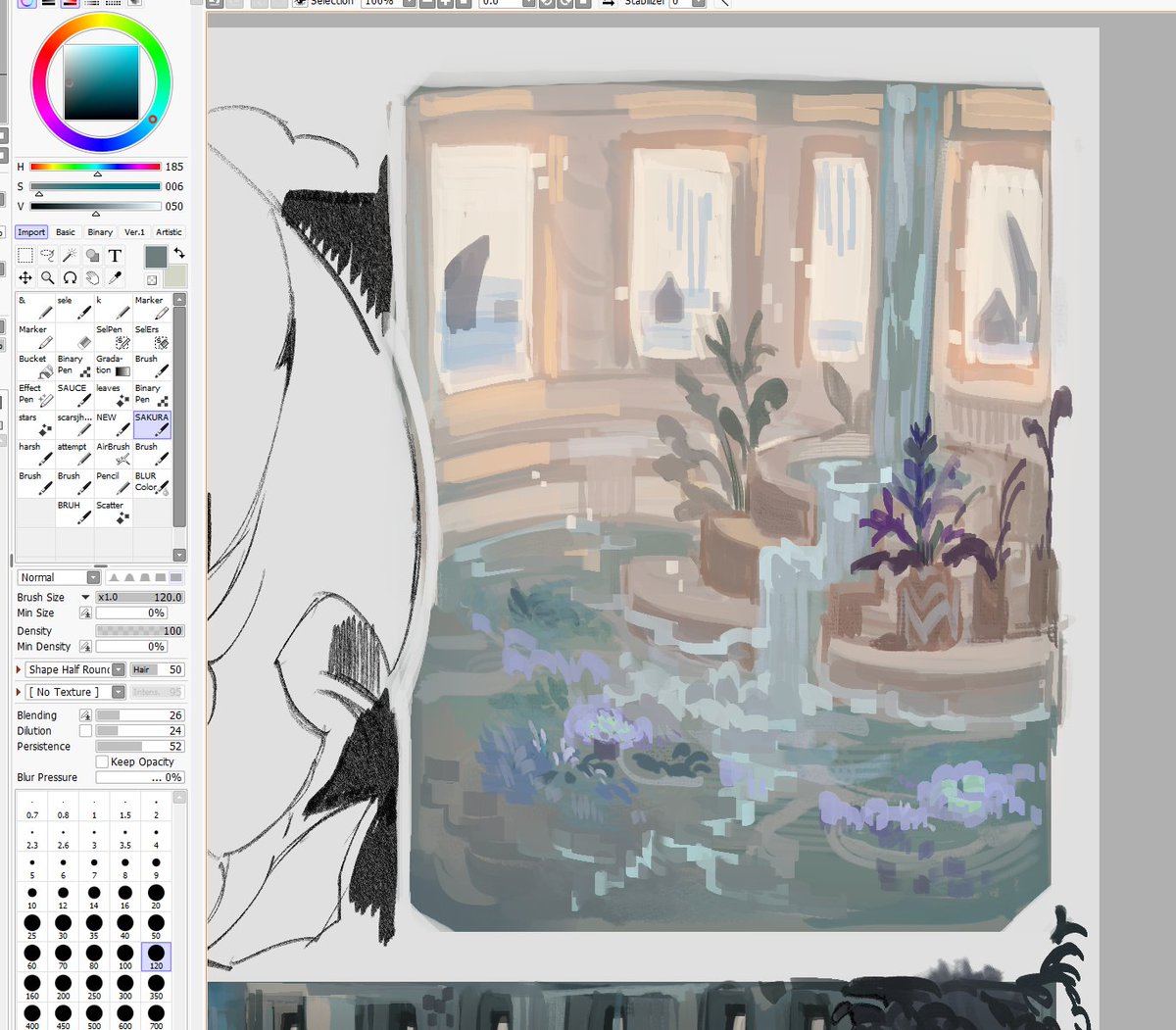Choose the Pencil tool
The width and height of the screenshot is (1176, 1030).
tap(114, 483)
